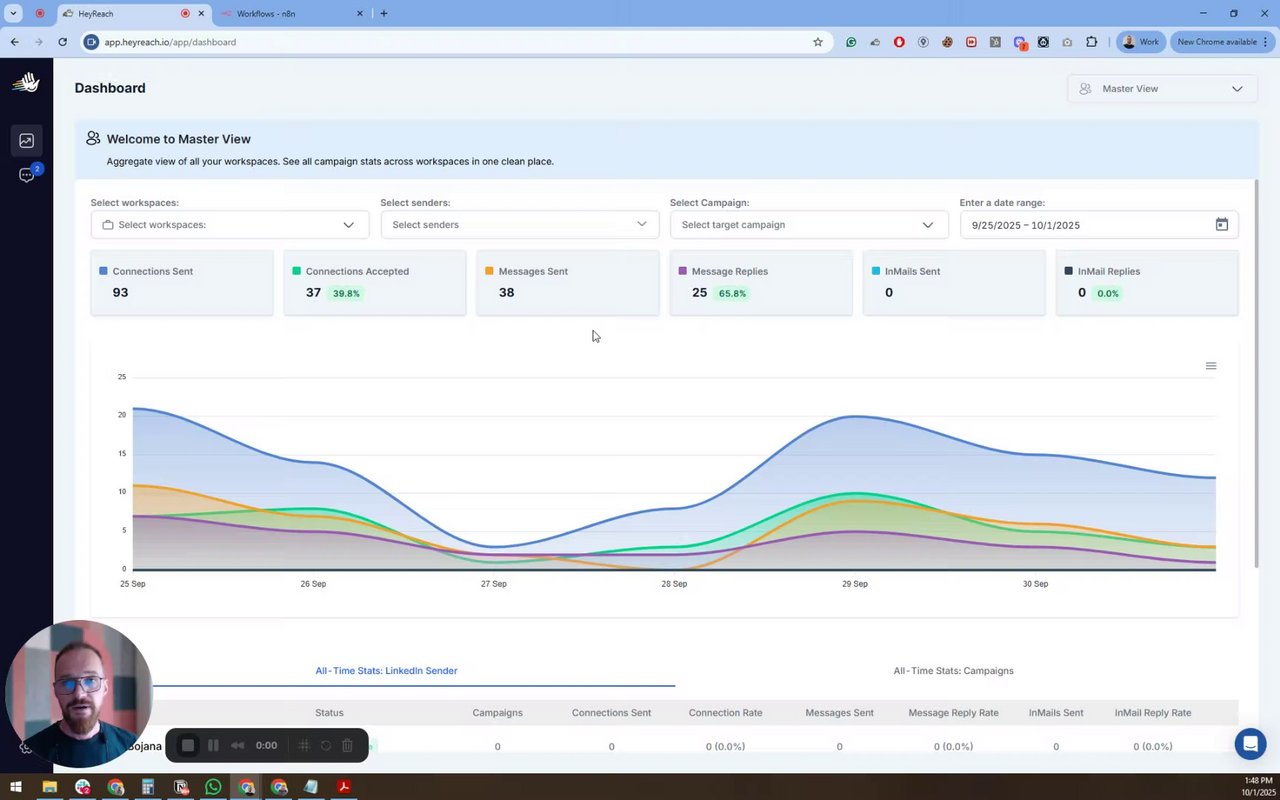Viewport: 1280px width, 800px height.
Task: Expand the Select senders dropdown
Action: pos(519,225)
